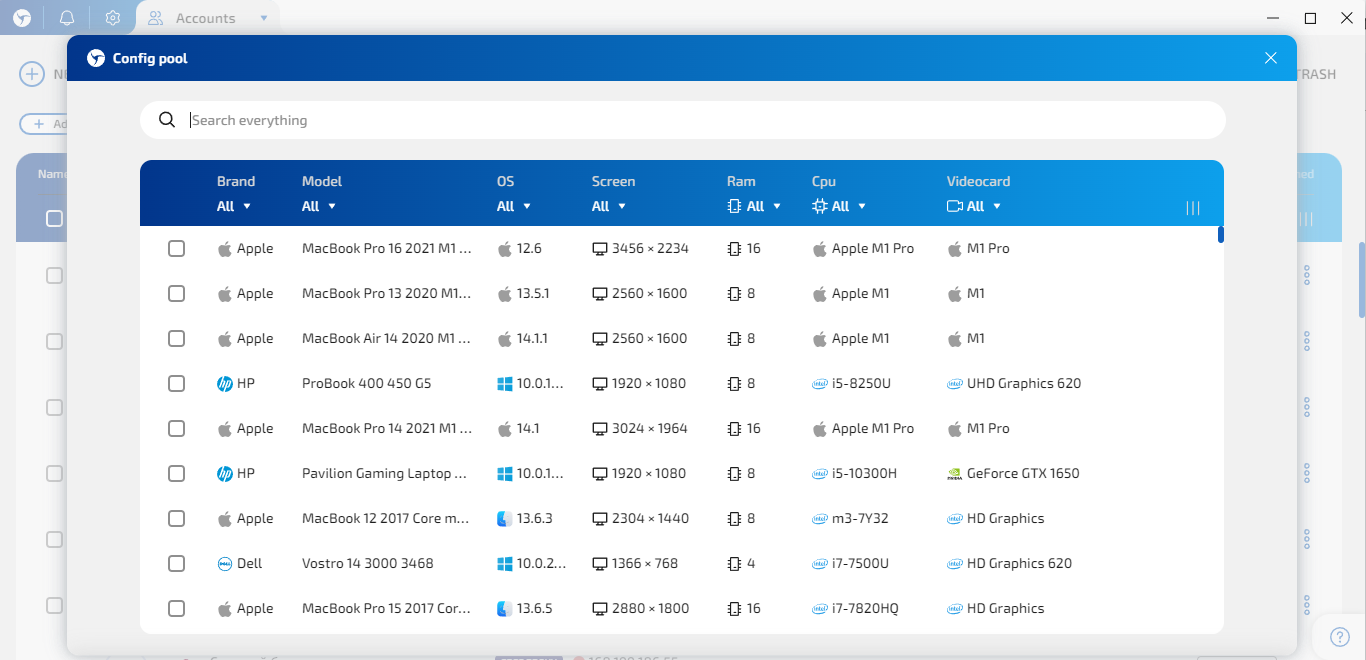The width and height of the screenshot is (1366, 660).
Task: Switch to the Accounts tab
Action: coord(208,18)
